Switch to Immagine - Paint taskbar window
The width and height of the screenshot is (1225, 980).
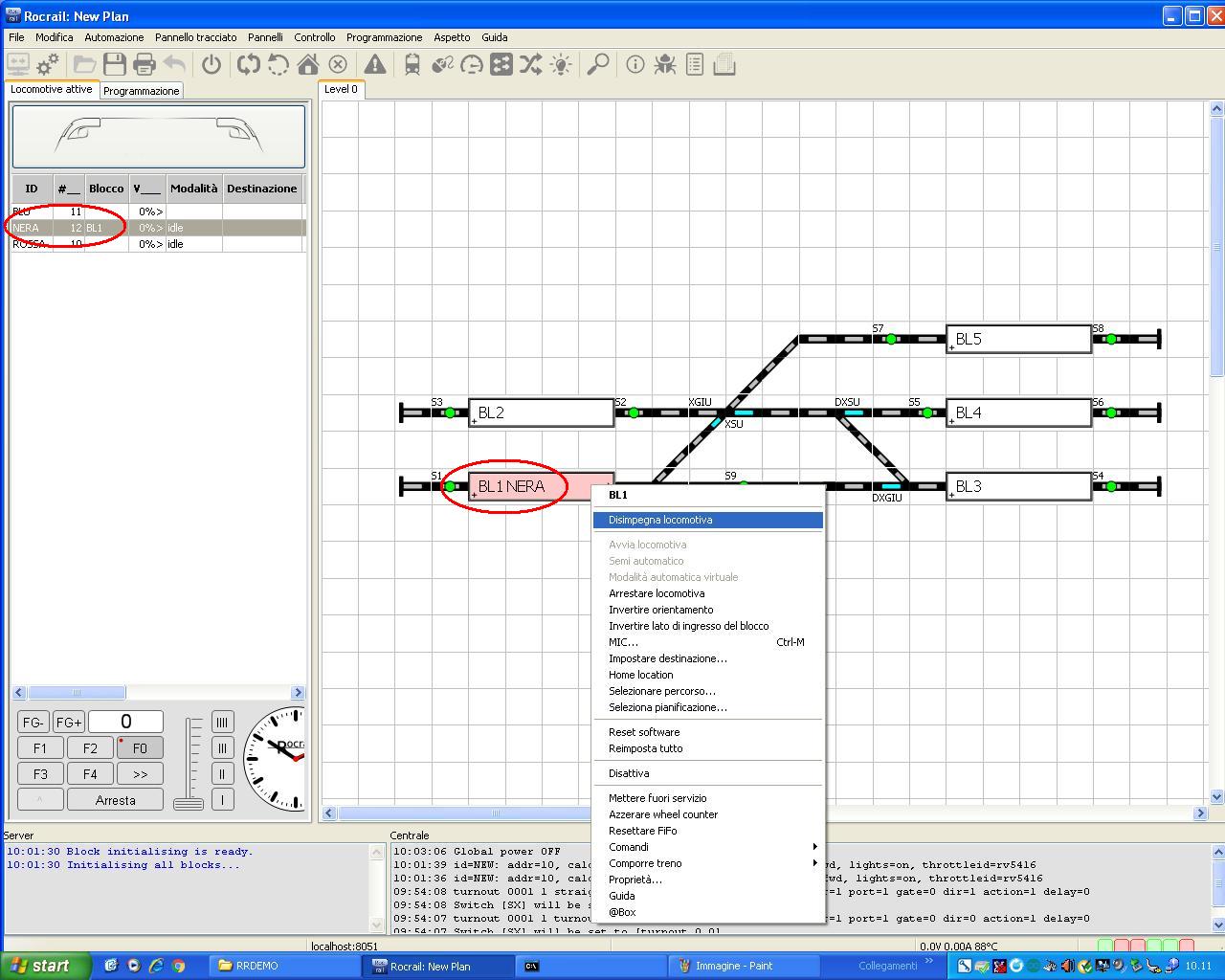point(744,966)
